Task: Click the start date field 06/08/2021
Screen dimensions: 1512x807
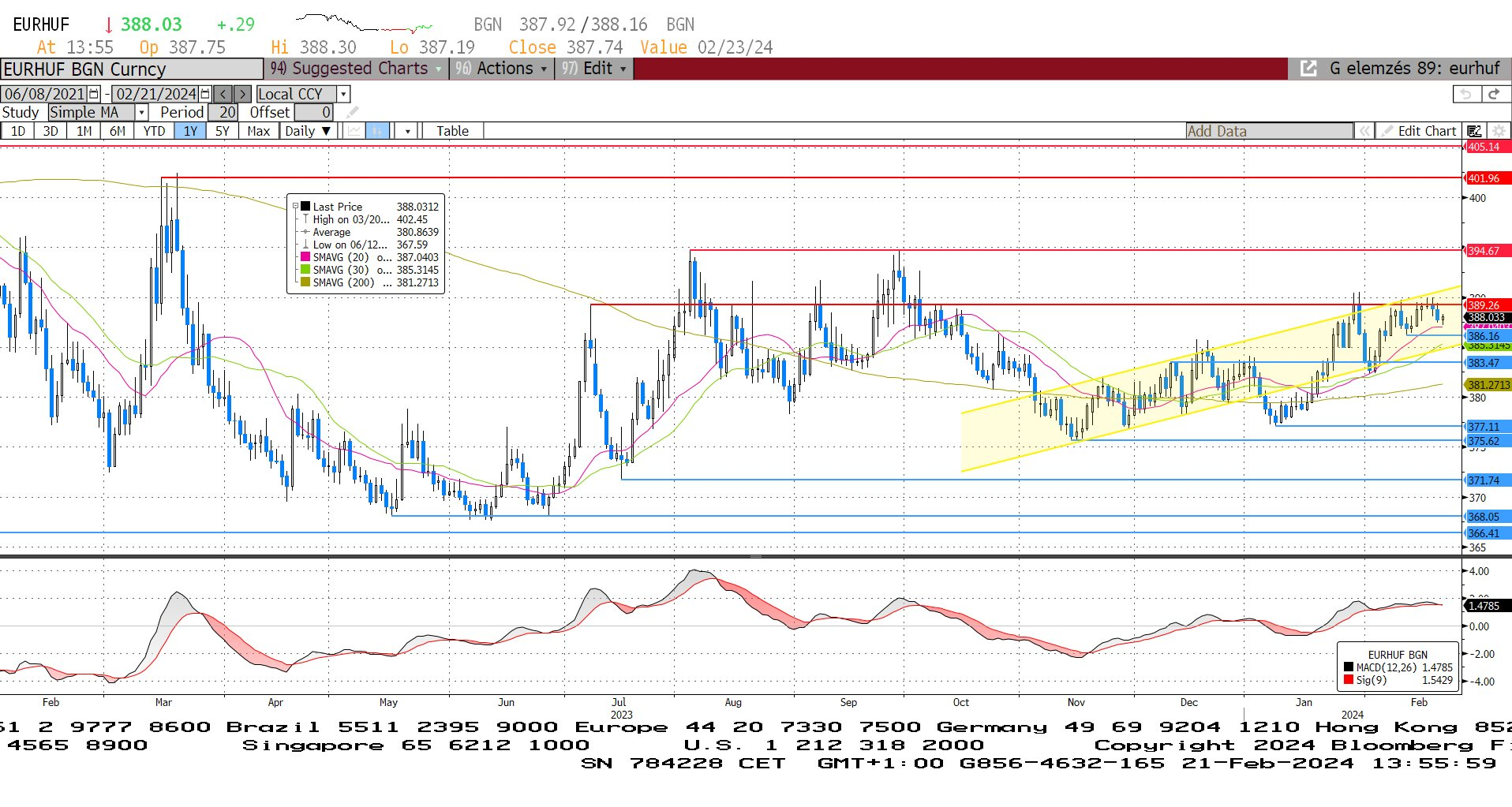Action: point(45,94)
